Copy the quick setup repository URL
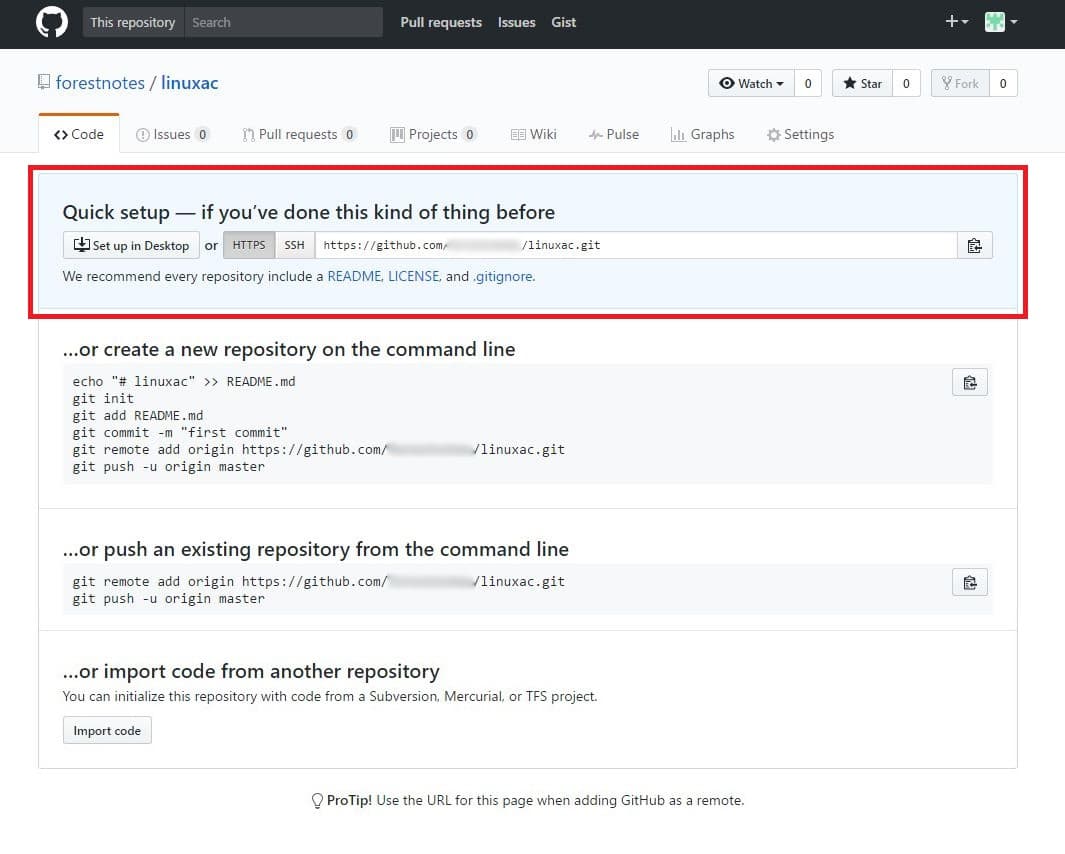 (974, 246)
